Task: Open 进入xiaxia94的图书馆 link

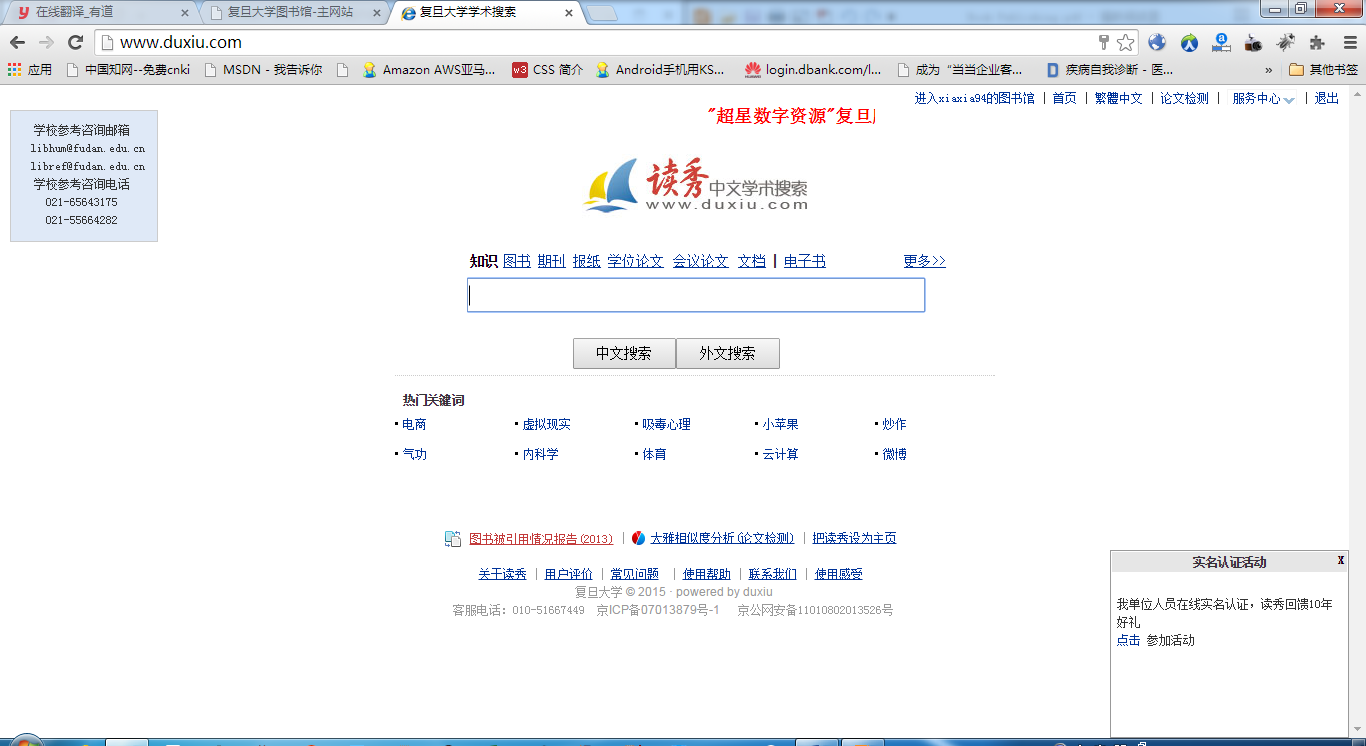Action: pyautogui.click(x=974, y=98)
